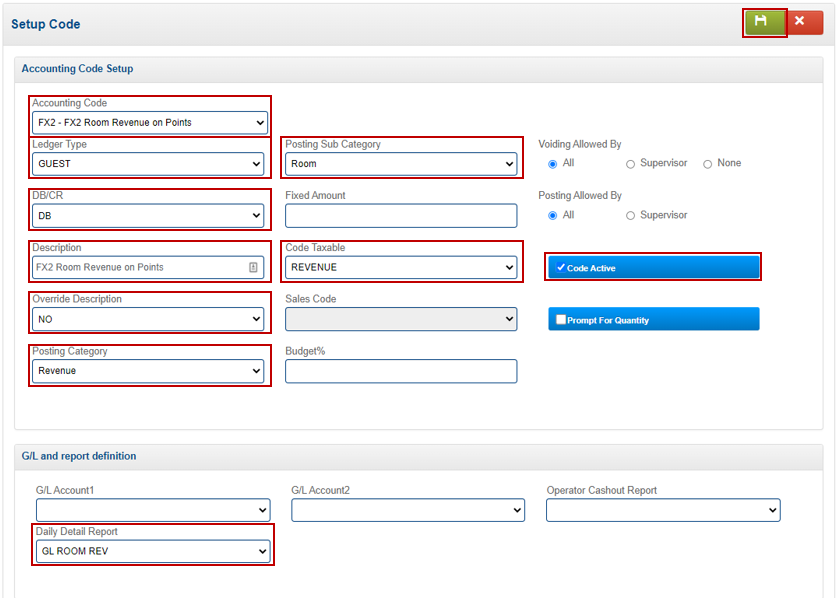
Task: Open the Override Description dropdown
Action: click(x=149, y=319)
